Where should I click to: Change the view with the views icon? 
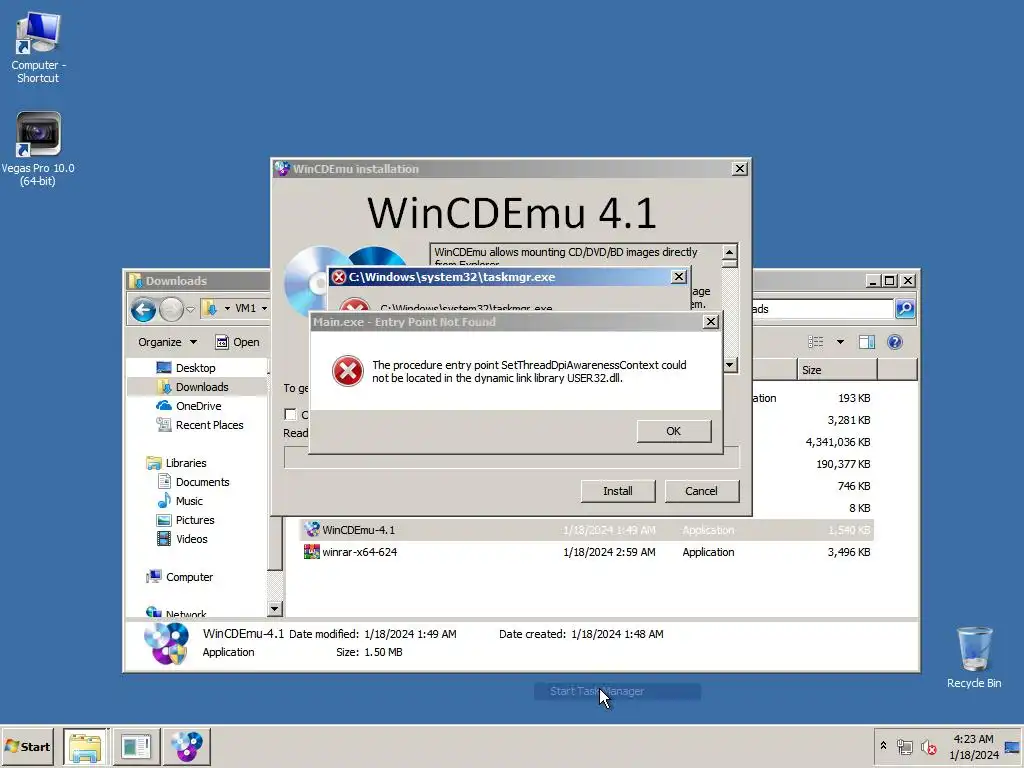pyautogui.click(x=816, y=342)
